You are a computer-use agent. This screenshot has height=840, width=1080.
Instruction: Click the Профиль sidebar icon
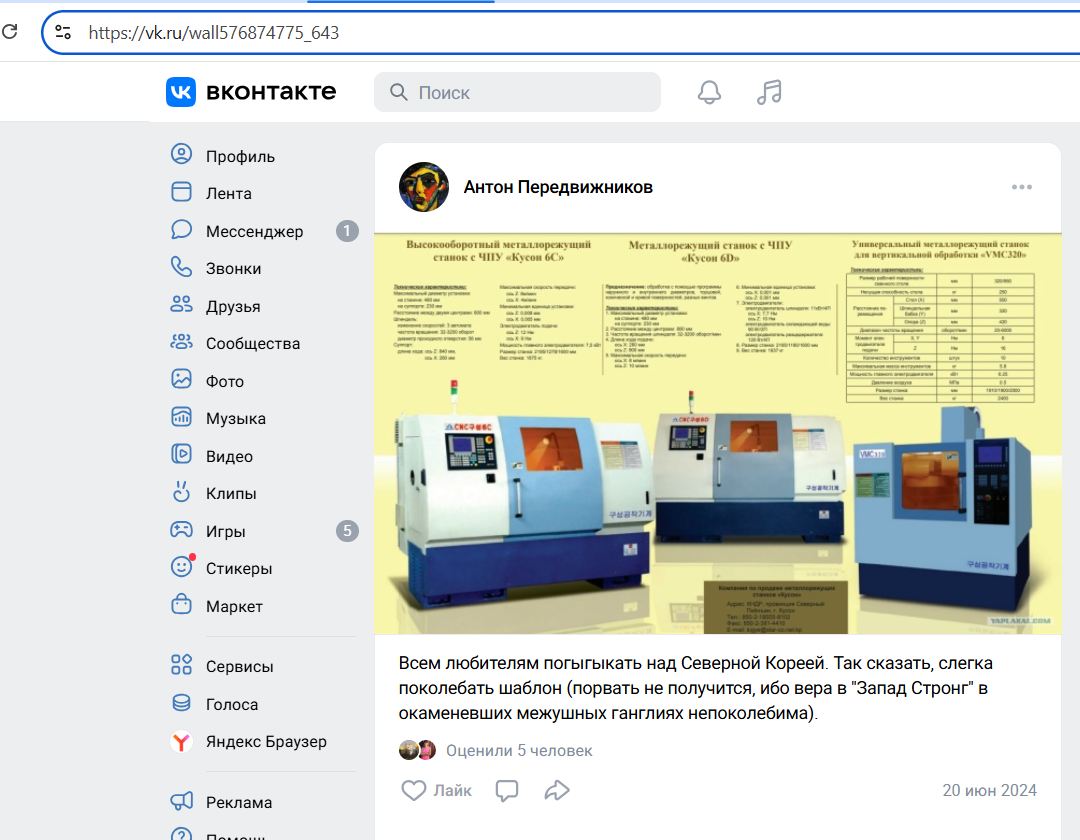click(181, 154)
